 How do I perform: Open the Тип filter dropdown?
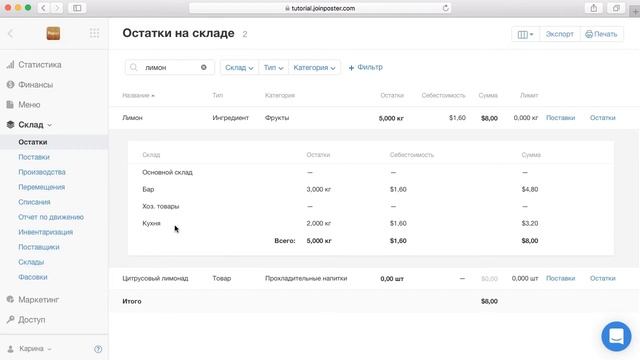click(273, 67)
